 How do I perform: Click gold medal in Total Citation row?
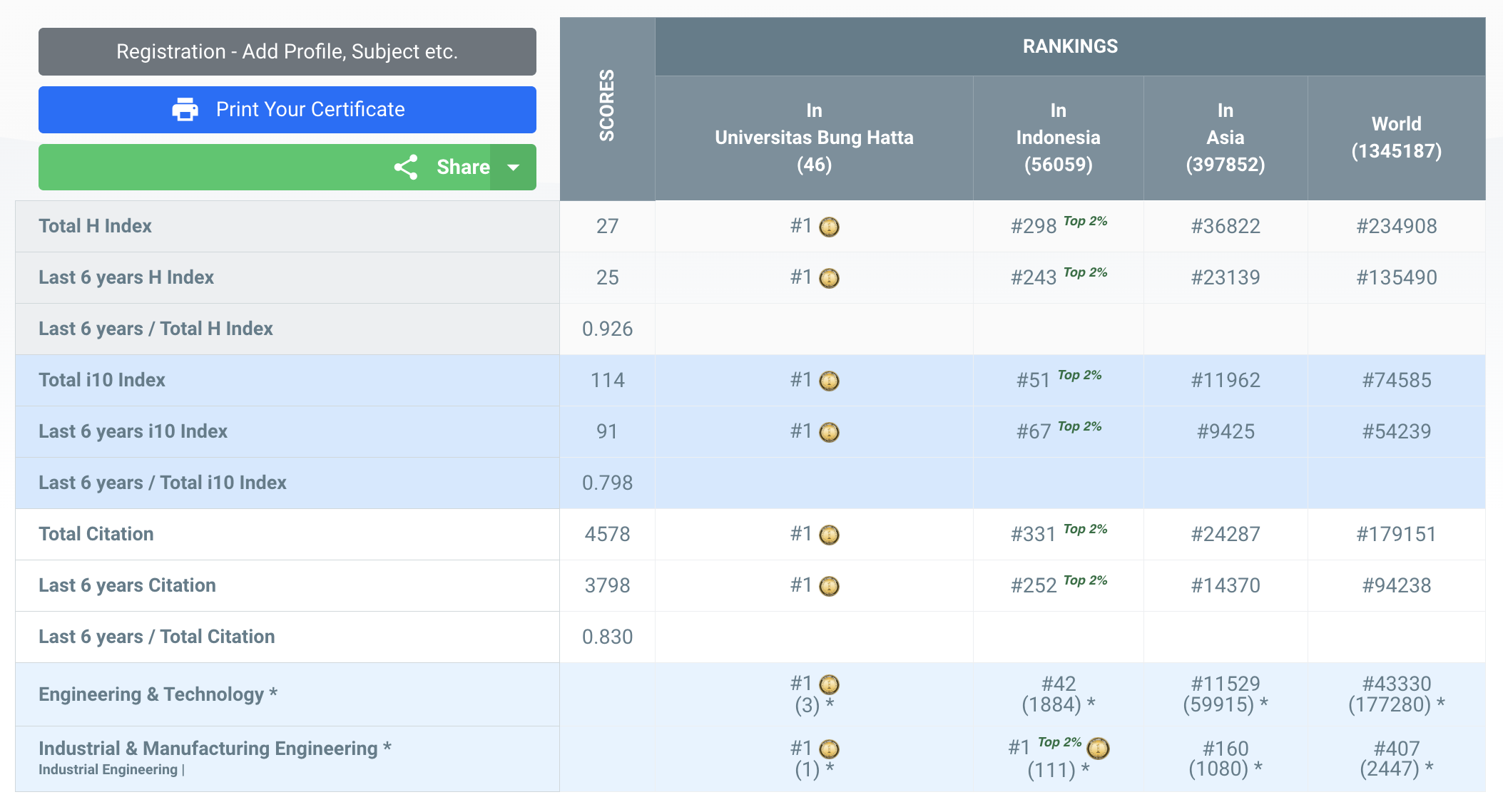[x=829, y=535]
